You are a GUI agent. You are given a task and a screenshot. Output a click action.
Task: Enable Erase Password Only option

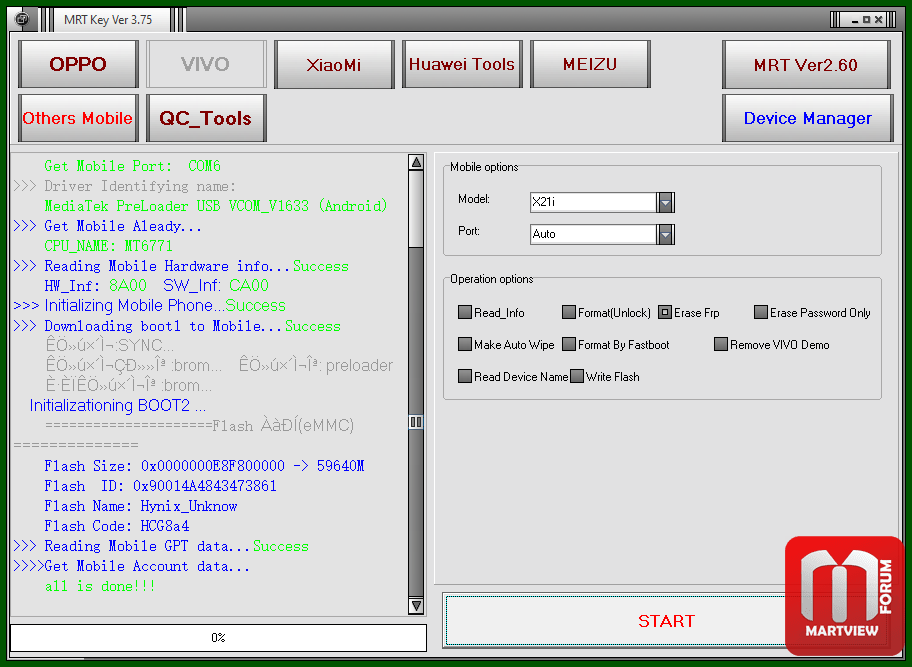coord(761,313)
